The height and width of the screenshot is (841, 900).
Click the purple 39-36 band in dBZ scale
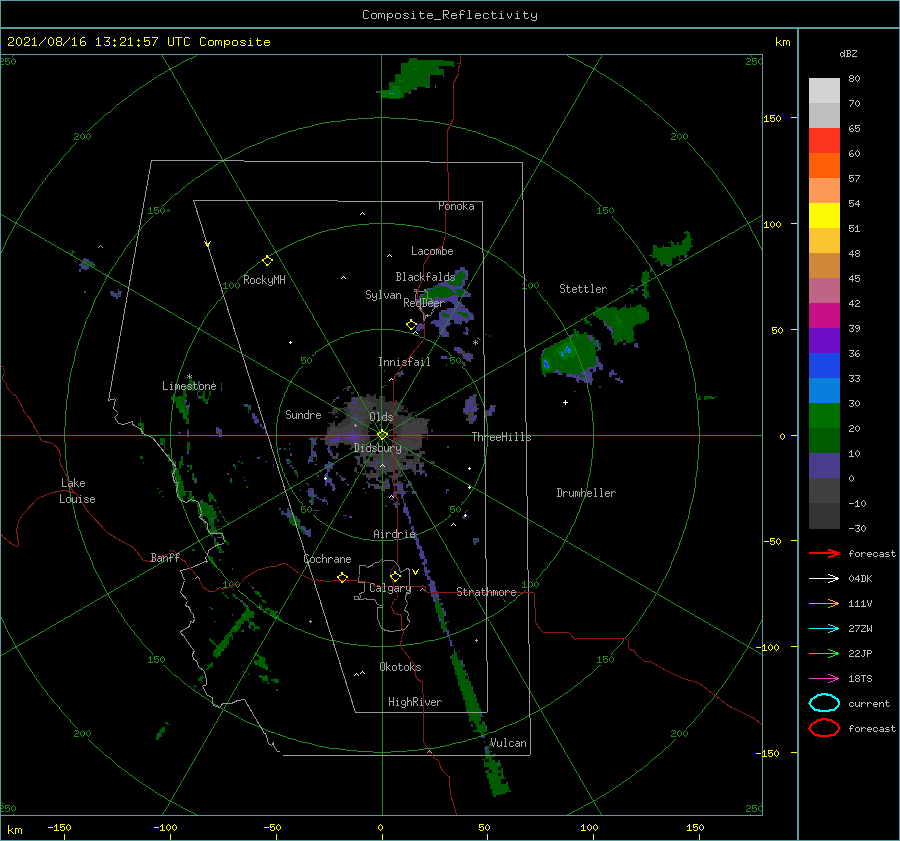coord(824,341)
